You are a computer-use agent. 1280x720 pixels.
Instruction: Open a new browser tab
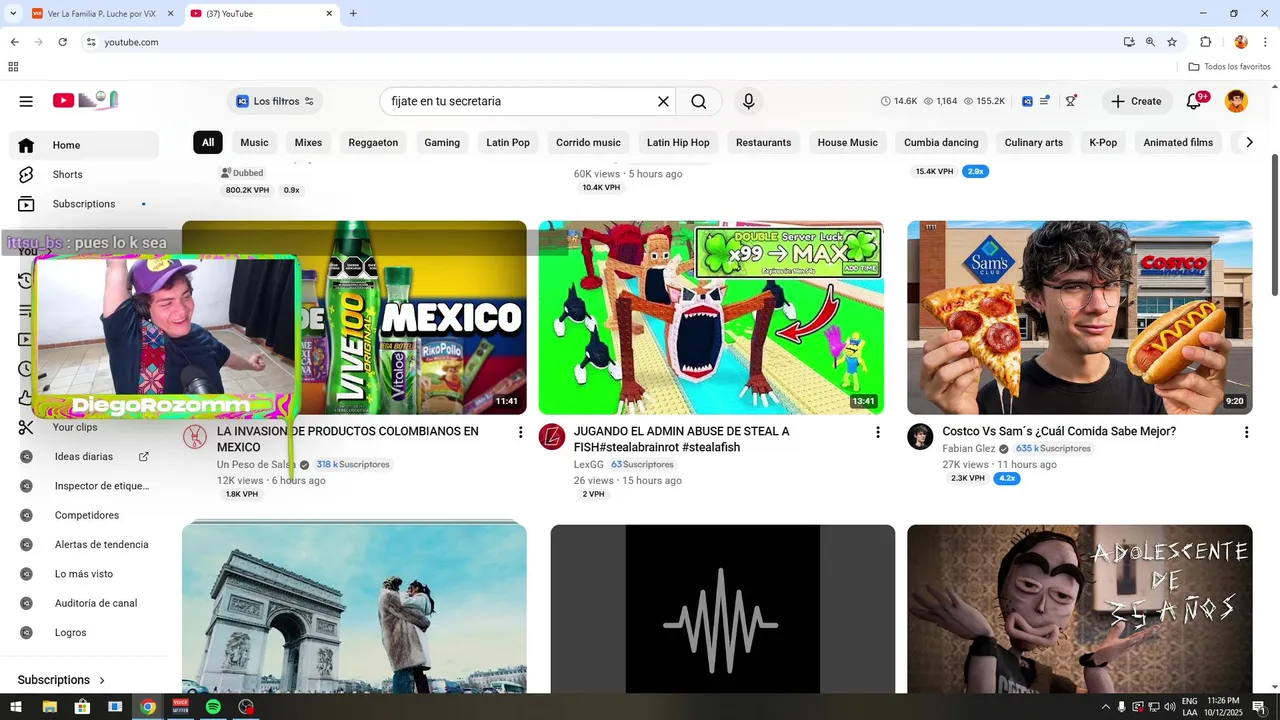coord(353,14)
